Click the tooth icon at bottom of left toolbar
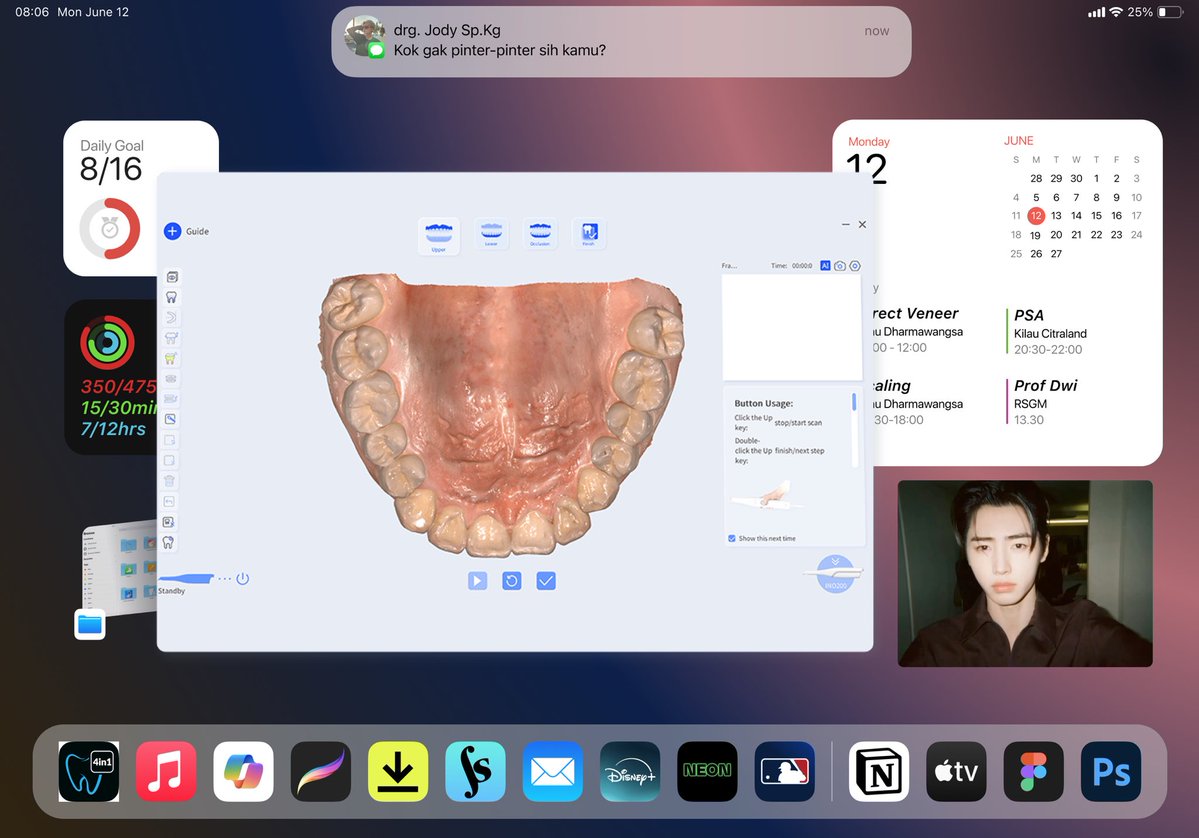Image resolution: width=1199 pixels, height=838 pixels. (x=168, y=542)
